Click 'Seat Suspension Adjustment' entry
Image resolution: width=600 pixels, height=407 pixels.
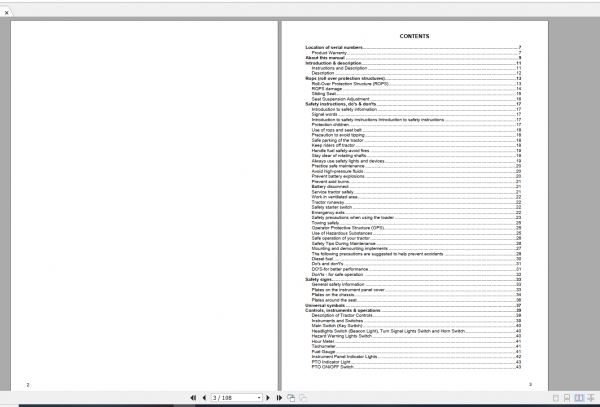pyautogui.click(x=340, y=99)
